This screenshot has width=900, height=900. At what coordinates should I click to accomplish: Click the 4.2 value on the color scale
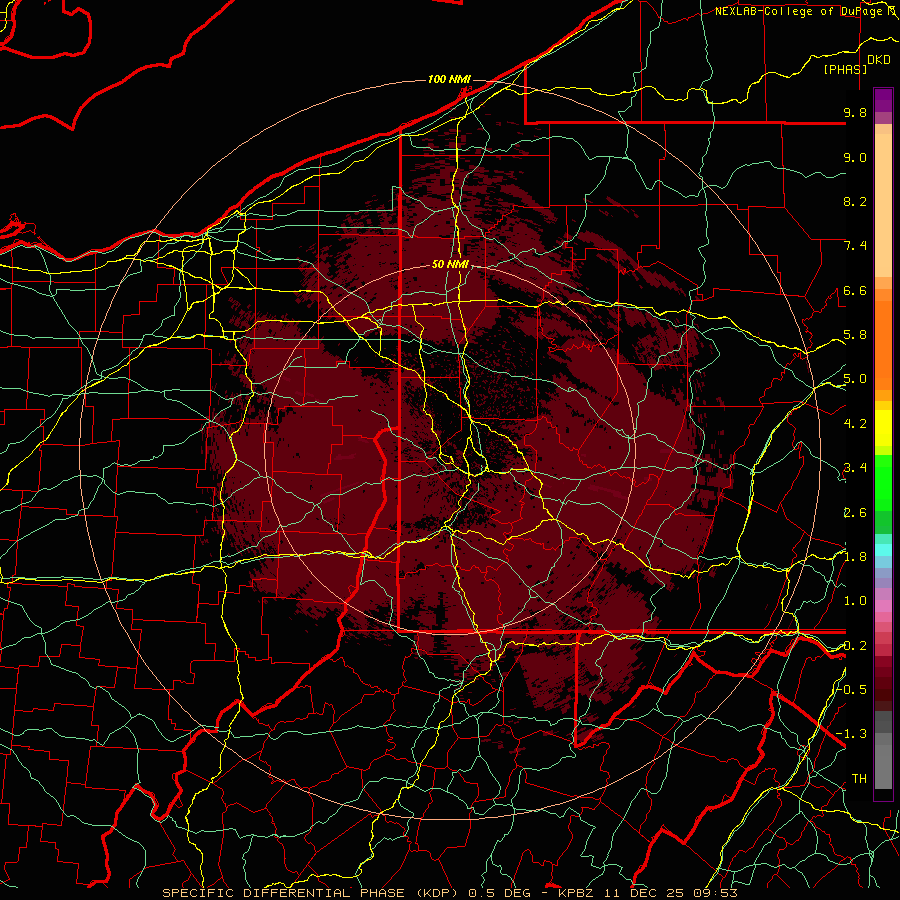coord(855,424)
